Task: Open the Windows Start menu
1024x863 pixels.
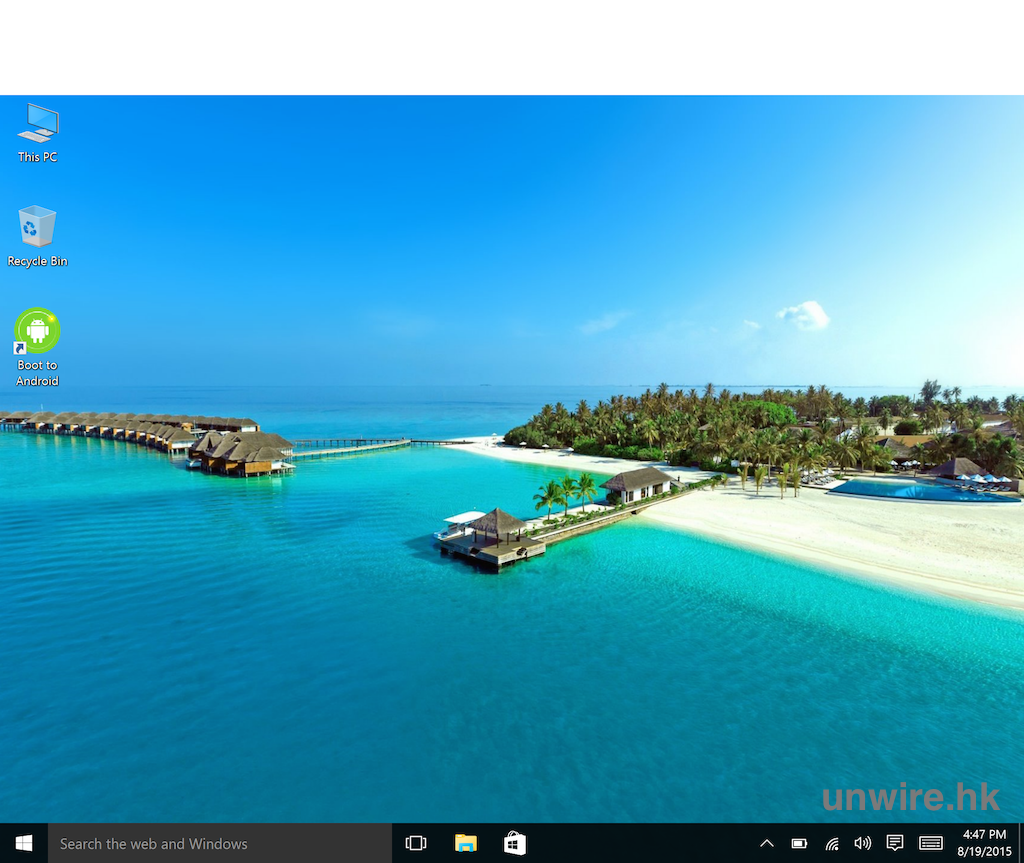Action: click(x=24, y=843)
